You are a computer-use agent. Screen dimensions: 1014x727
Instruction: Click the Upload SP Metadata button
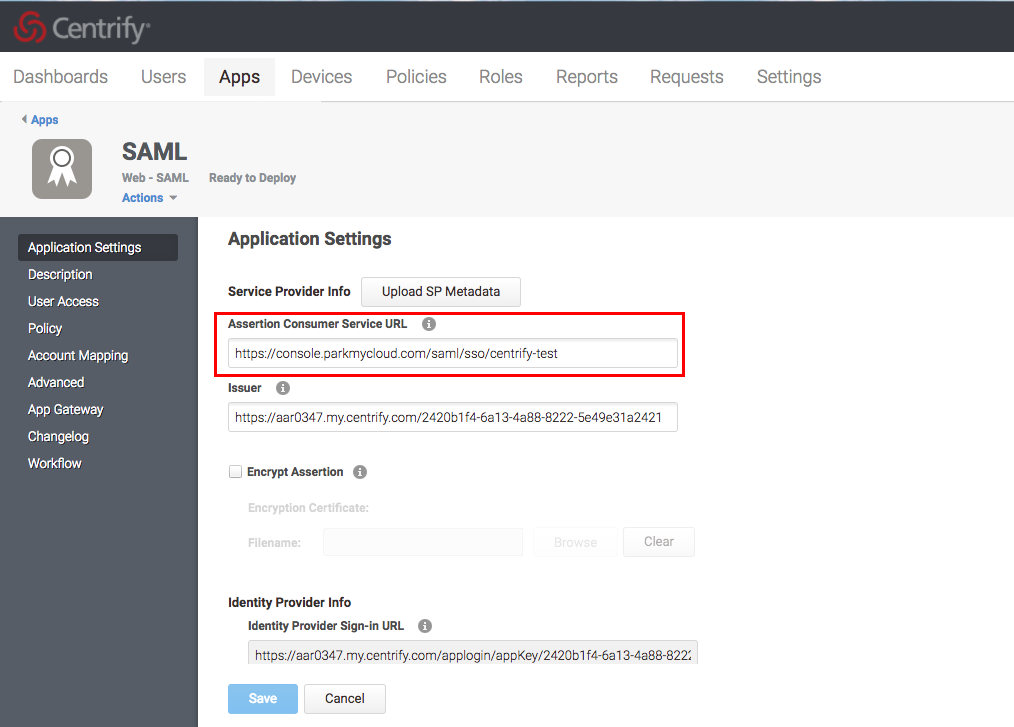[441, 292]
